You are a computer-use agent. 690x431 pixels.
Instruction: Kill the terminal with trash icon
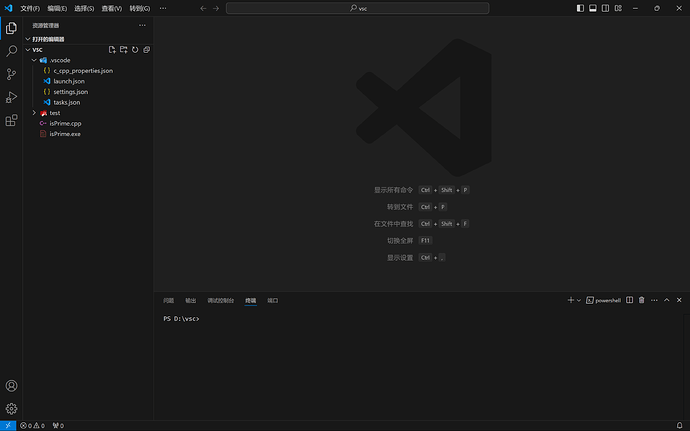click(642, 300)
